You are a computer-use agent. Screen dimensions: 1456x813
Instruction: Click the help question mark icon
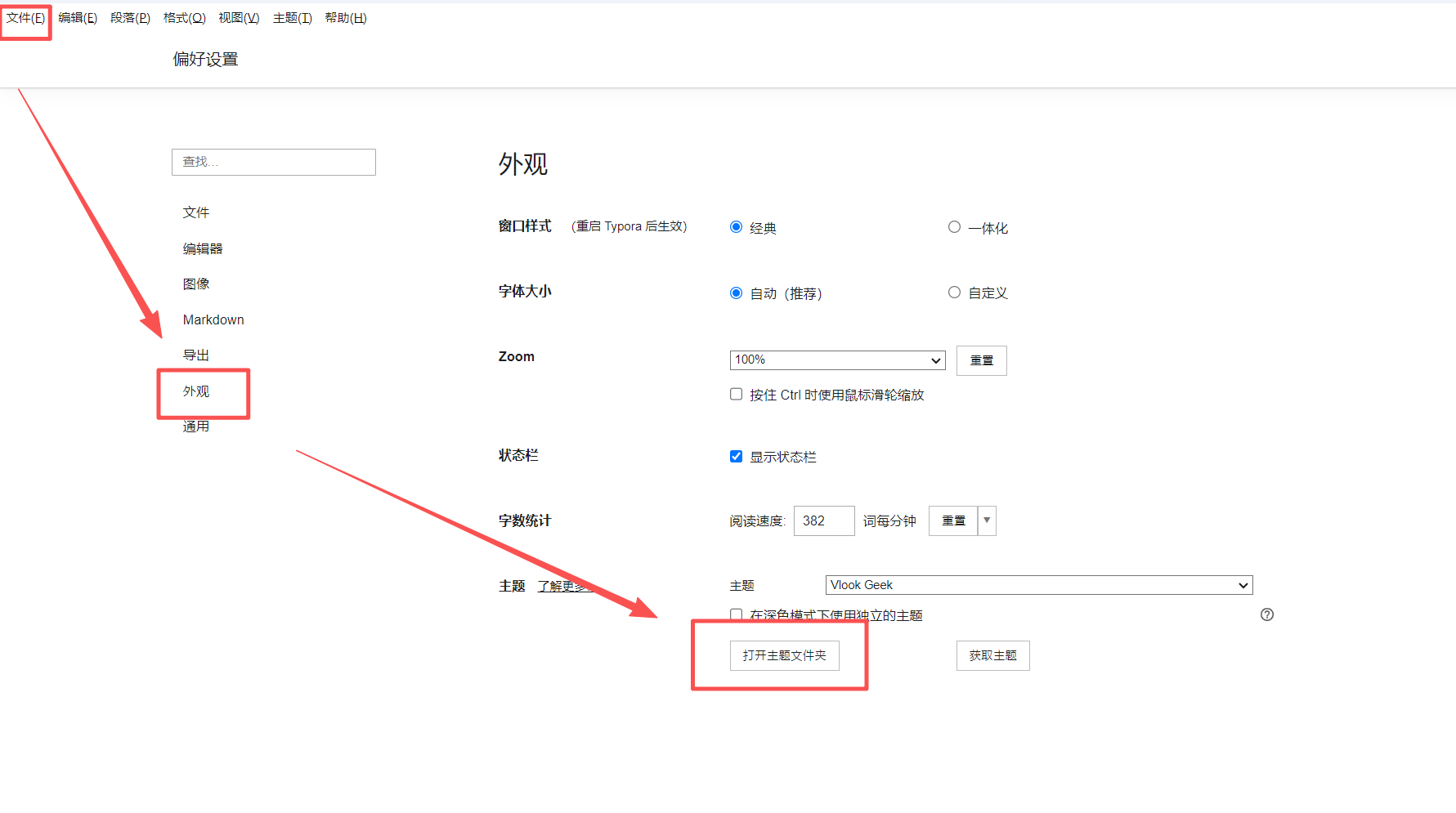(x=1266, y=614)
